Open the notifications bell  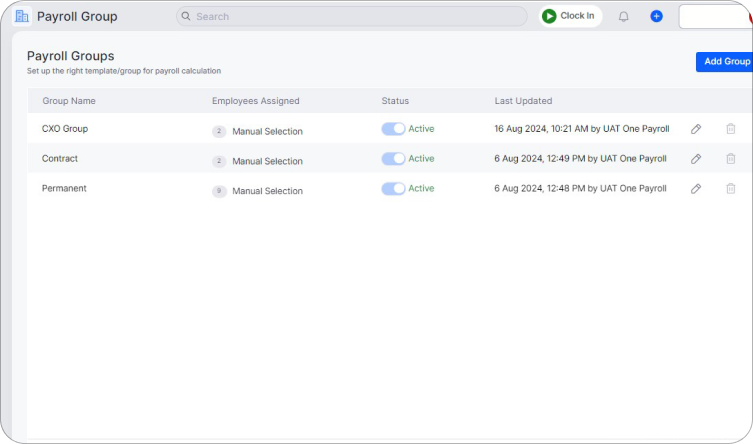coord(623,17)
